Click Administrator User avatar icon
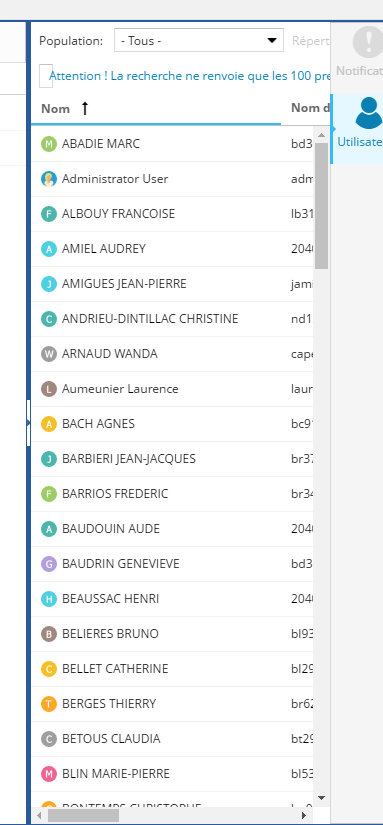 (49, 179)
